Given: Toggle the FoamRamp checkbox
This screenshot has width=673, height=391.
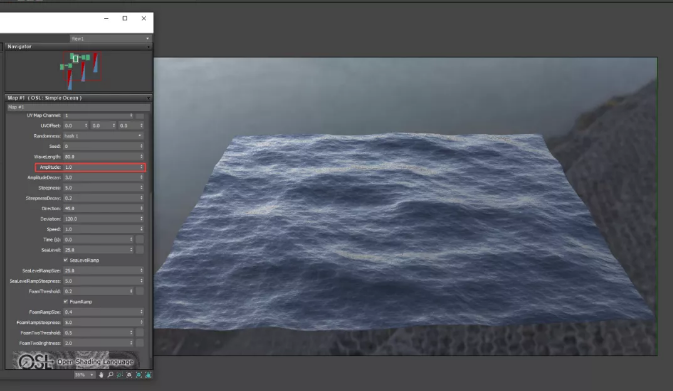Looking at the screenshot, I should 66,302.
